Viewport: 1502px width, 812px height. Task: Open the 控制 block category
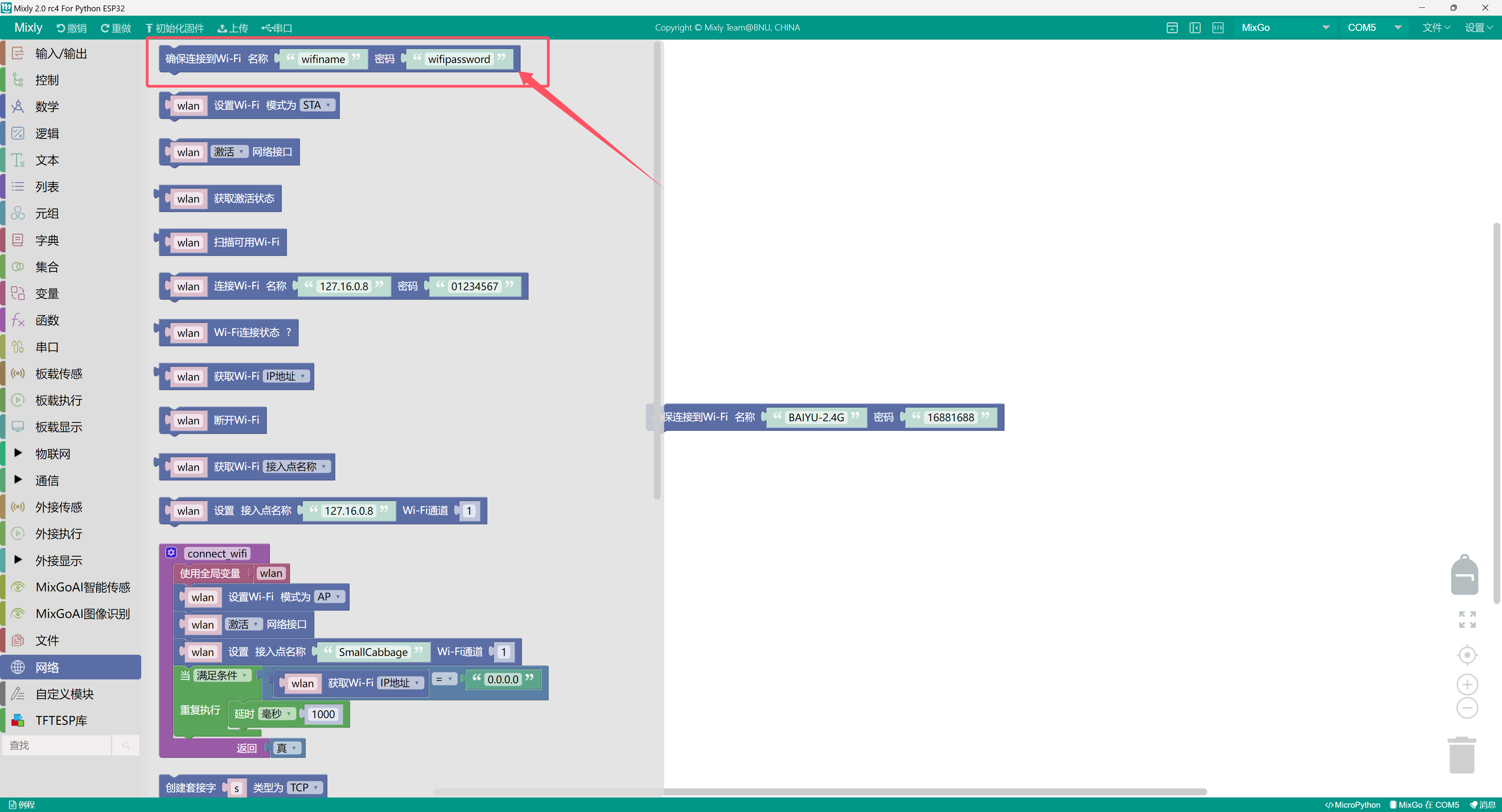coord(70,80)
